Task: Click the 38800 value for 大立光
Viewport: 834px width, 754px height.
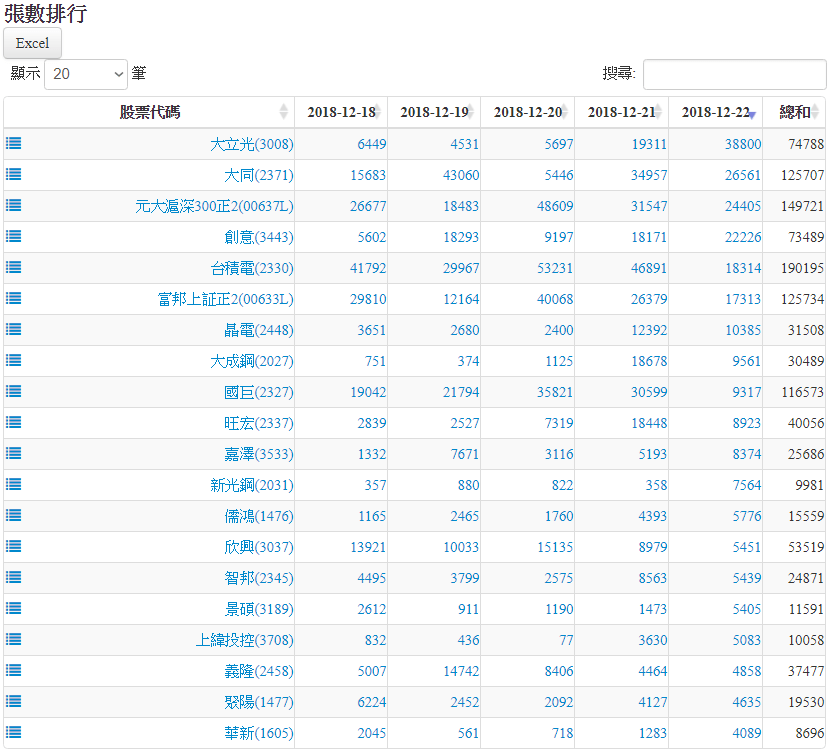Action: (742, 144)
